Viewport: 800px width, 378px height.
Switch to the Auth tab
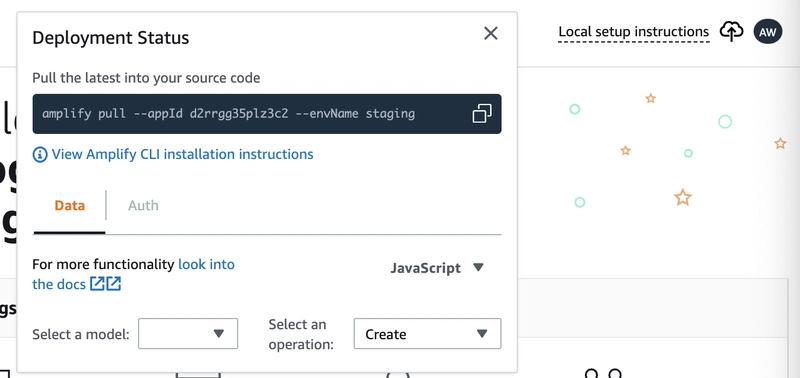pos(143,206)
